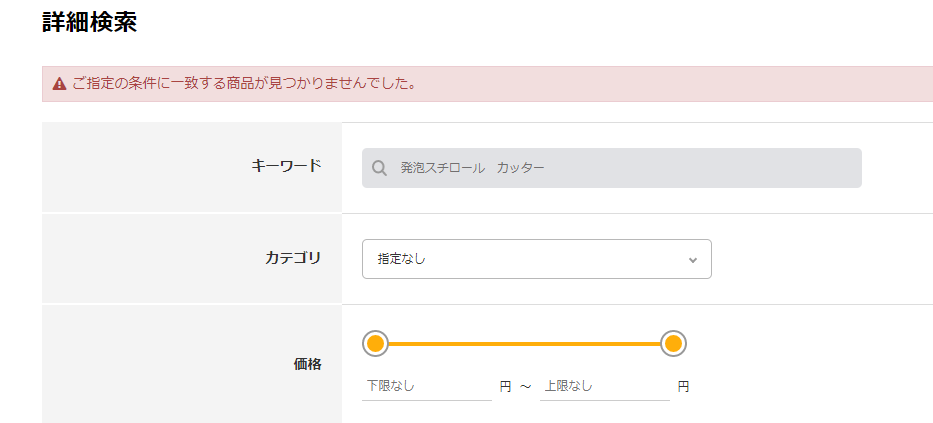Open the カテゴリ dropdown showing 指定なし
The image size is (933, 423).
pos(537,259)
